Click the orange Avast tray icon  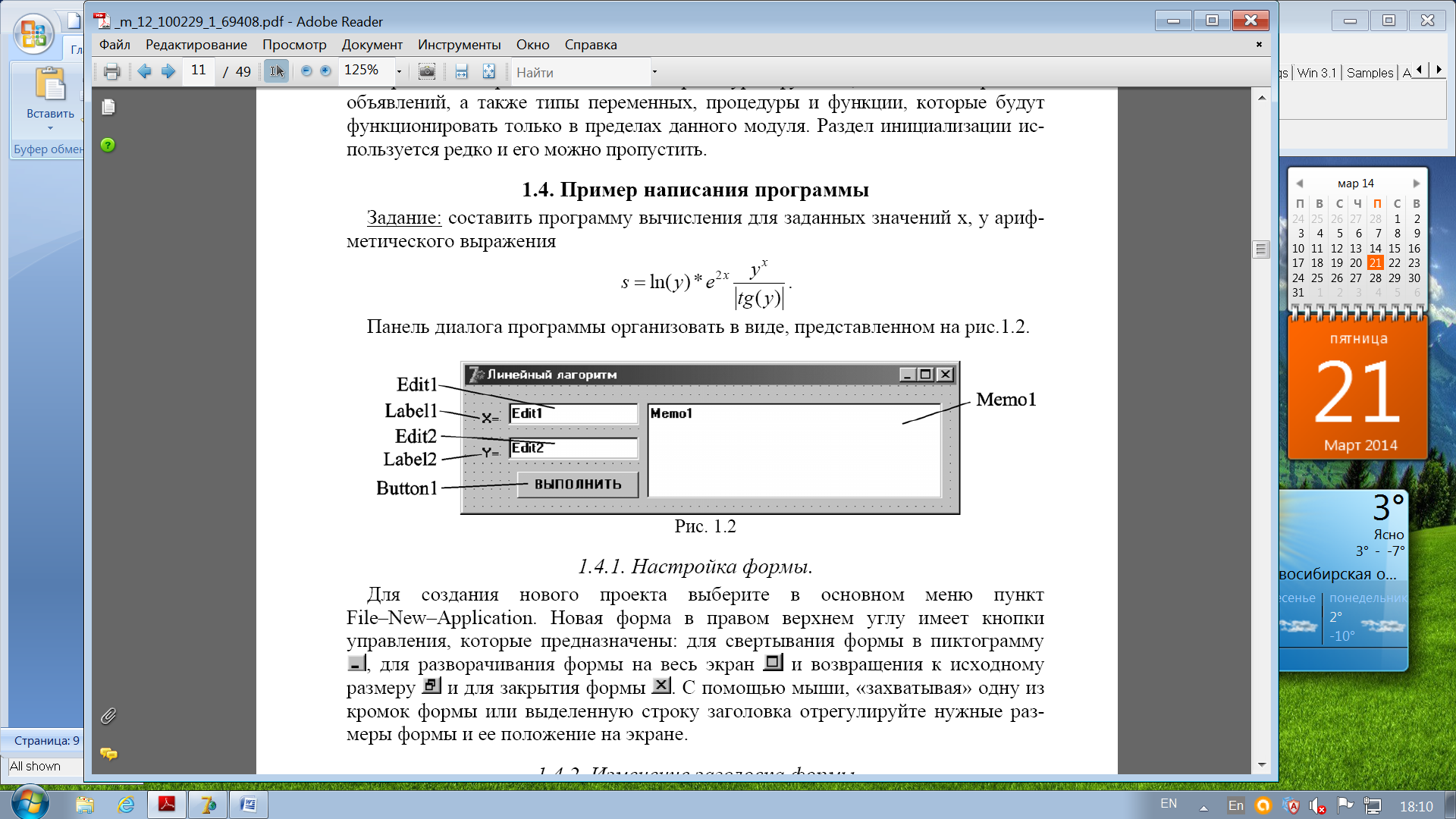tap(1263, 805)
